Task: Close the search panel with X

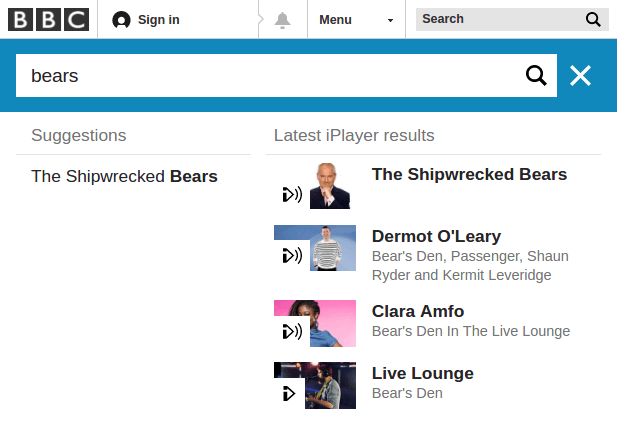Action: 580,76
